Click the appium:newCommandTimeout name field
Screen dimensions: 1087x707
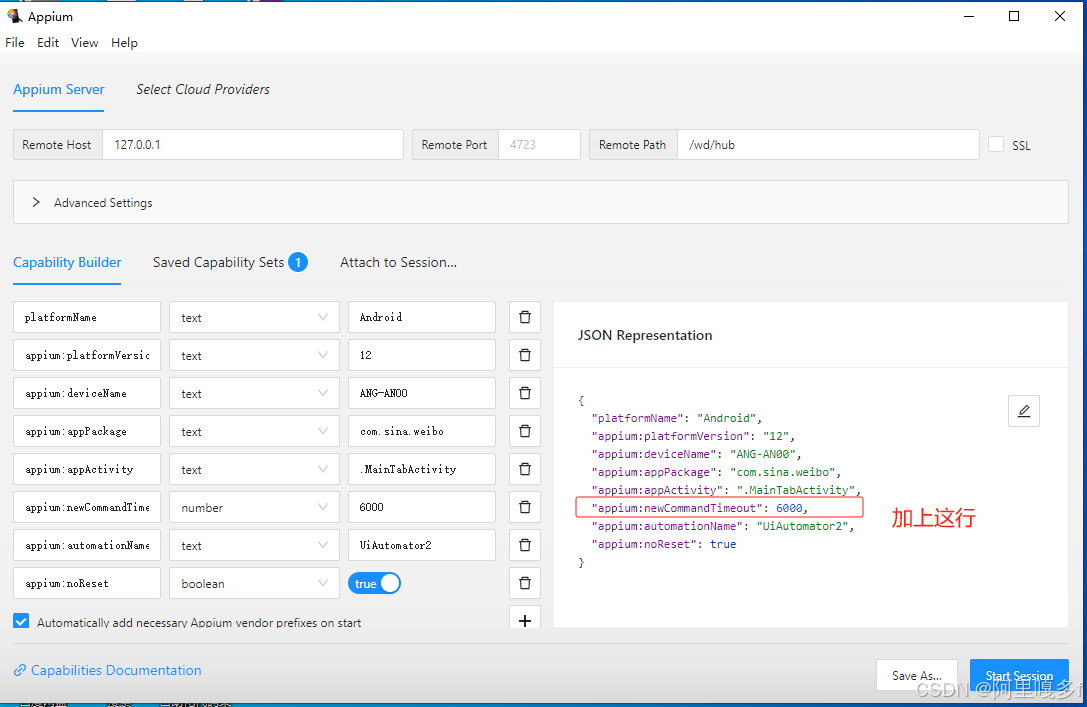point(87,507)
